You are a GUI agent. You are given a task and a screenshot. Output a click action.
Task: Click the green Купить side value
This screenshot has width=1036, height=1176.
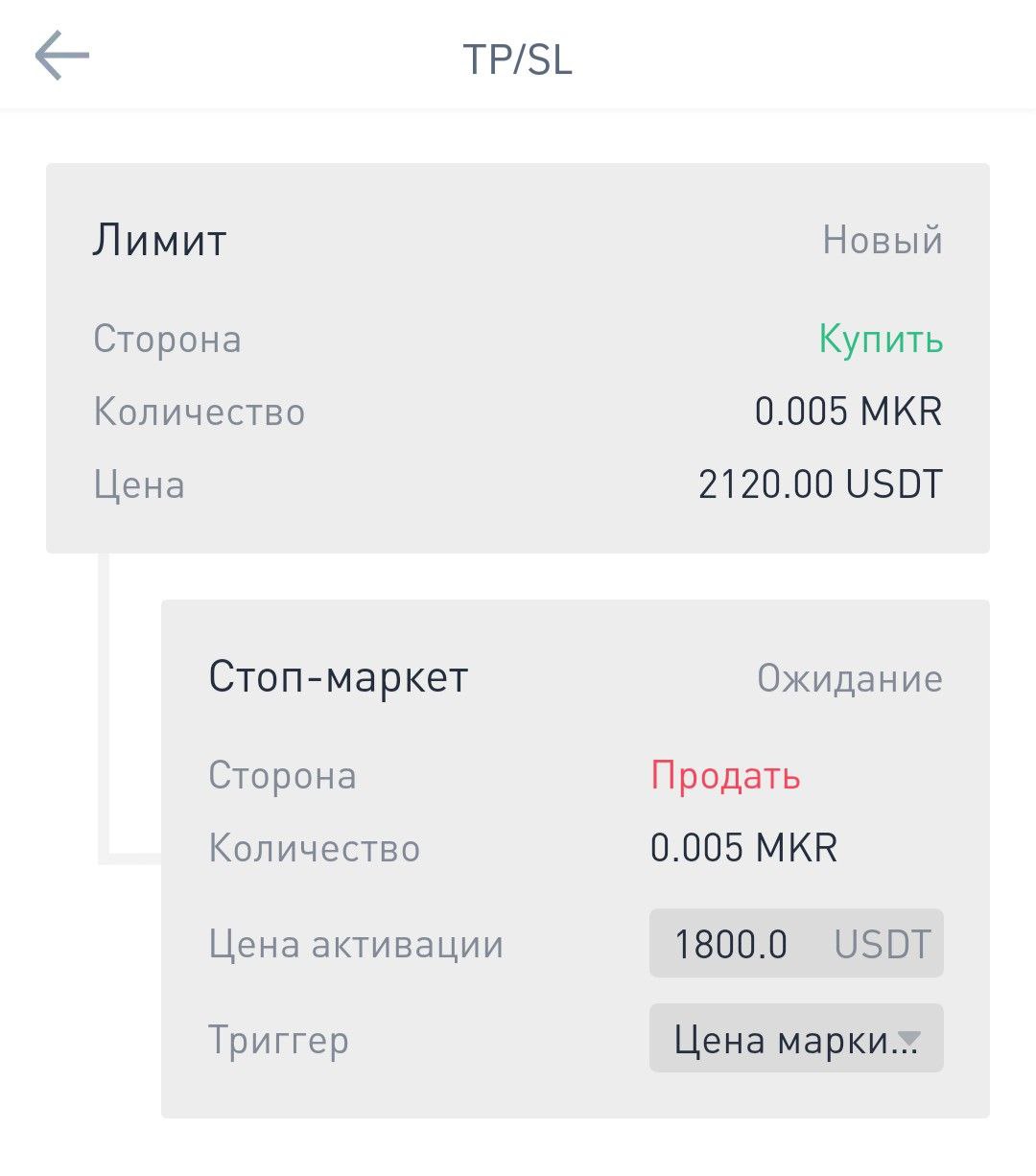[x=881, y=340]
